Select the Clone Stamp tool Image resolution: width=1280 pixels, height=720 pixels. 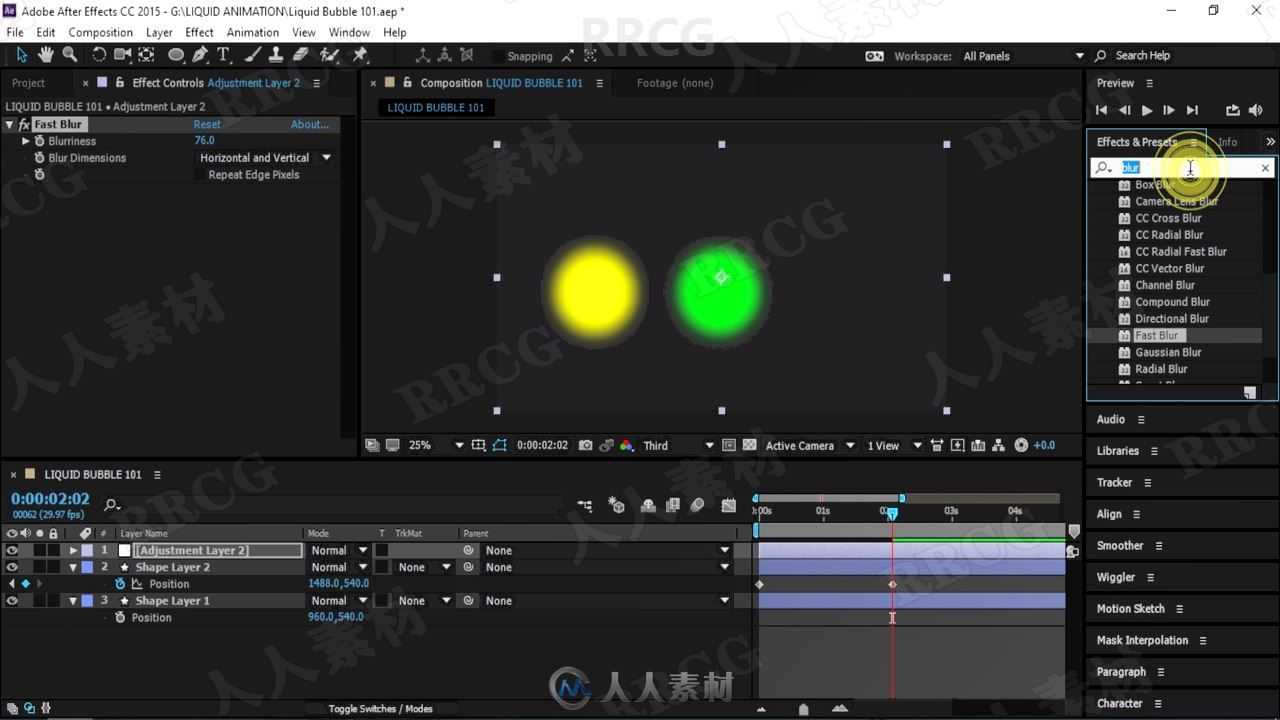tap(276, 55)
